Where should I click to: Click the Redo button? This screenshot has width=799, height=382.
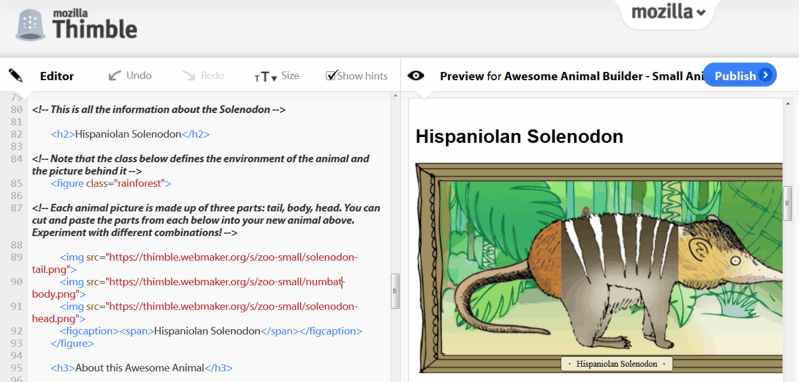tap(203, 75)
